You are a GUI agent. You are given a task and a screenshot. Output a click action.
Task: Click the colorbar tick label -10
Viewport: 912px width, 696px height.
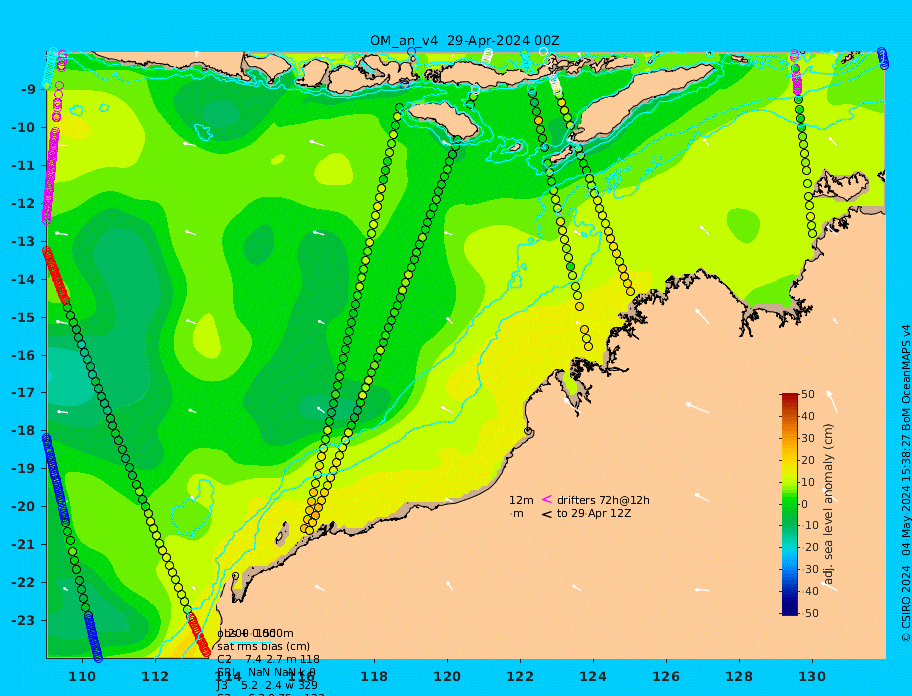pyautogui.click(x=810, y=526)
